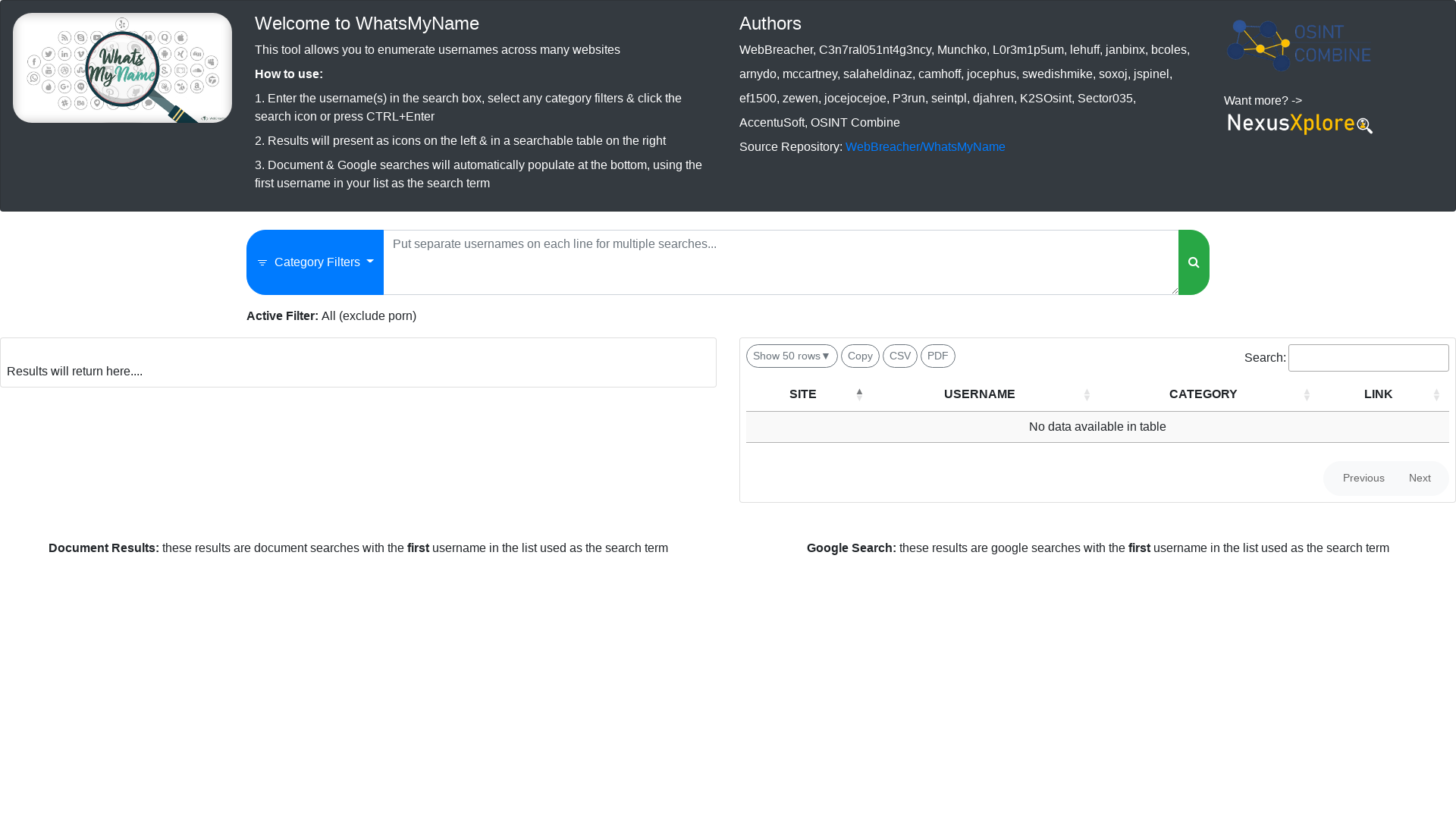Image resolution: width=1456 pixels, height=819 pixels.
Task: Click 'Results will return here....' text
Action: click(74, 372)
